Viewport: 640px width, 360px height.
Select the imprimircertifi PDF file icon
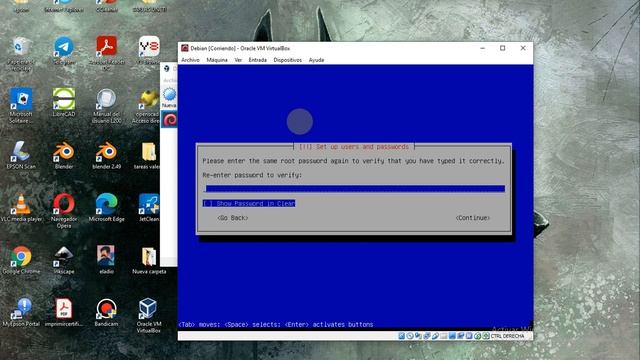64,312
